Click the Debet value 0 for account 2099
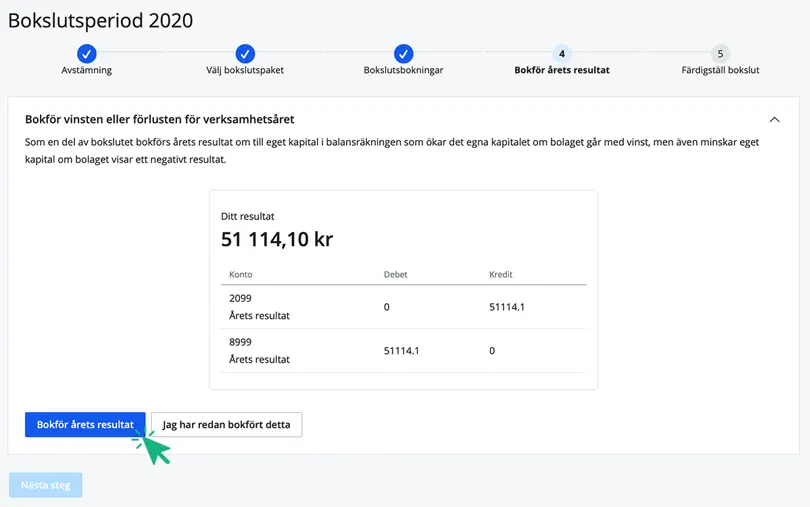The image size is (810, 507). click(386, 307)
